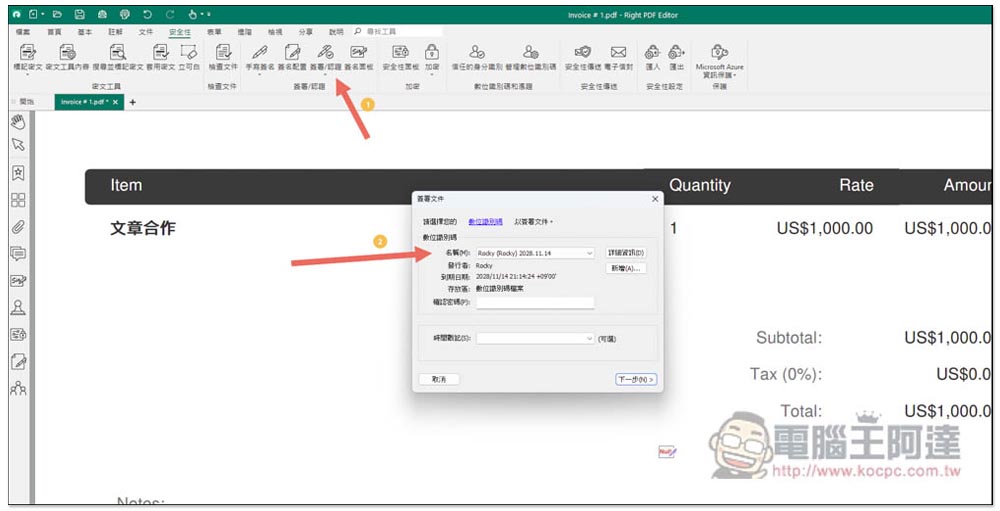Switch to the 表單 ribbon tab
Screen dimensions: 1000x511
(214, 31)
